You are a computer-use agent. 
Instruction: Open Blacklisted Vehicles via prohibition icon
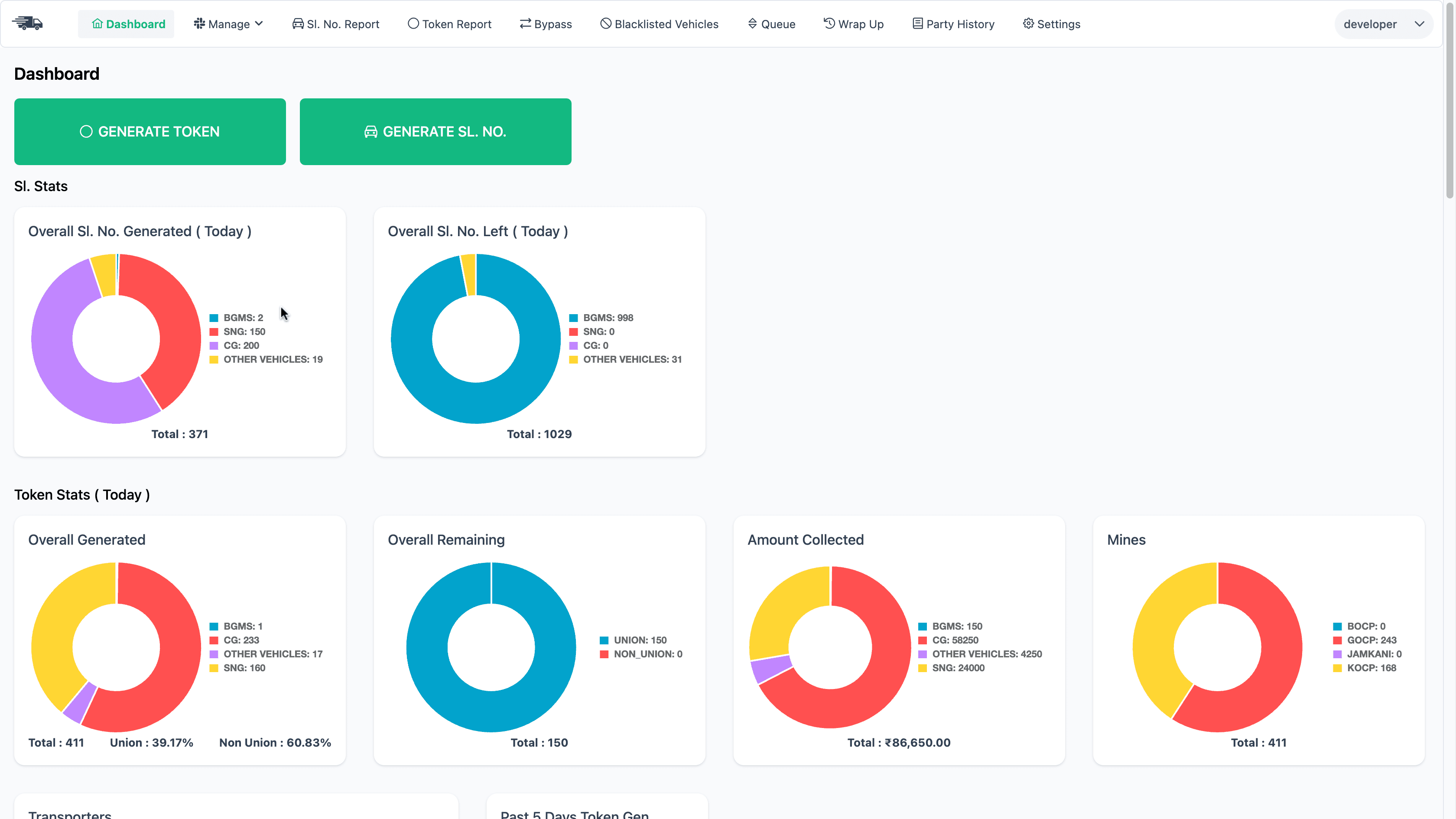605,23
